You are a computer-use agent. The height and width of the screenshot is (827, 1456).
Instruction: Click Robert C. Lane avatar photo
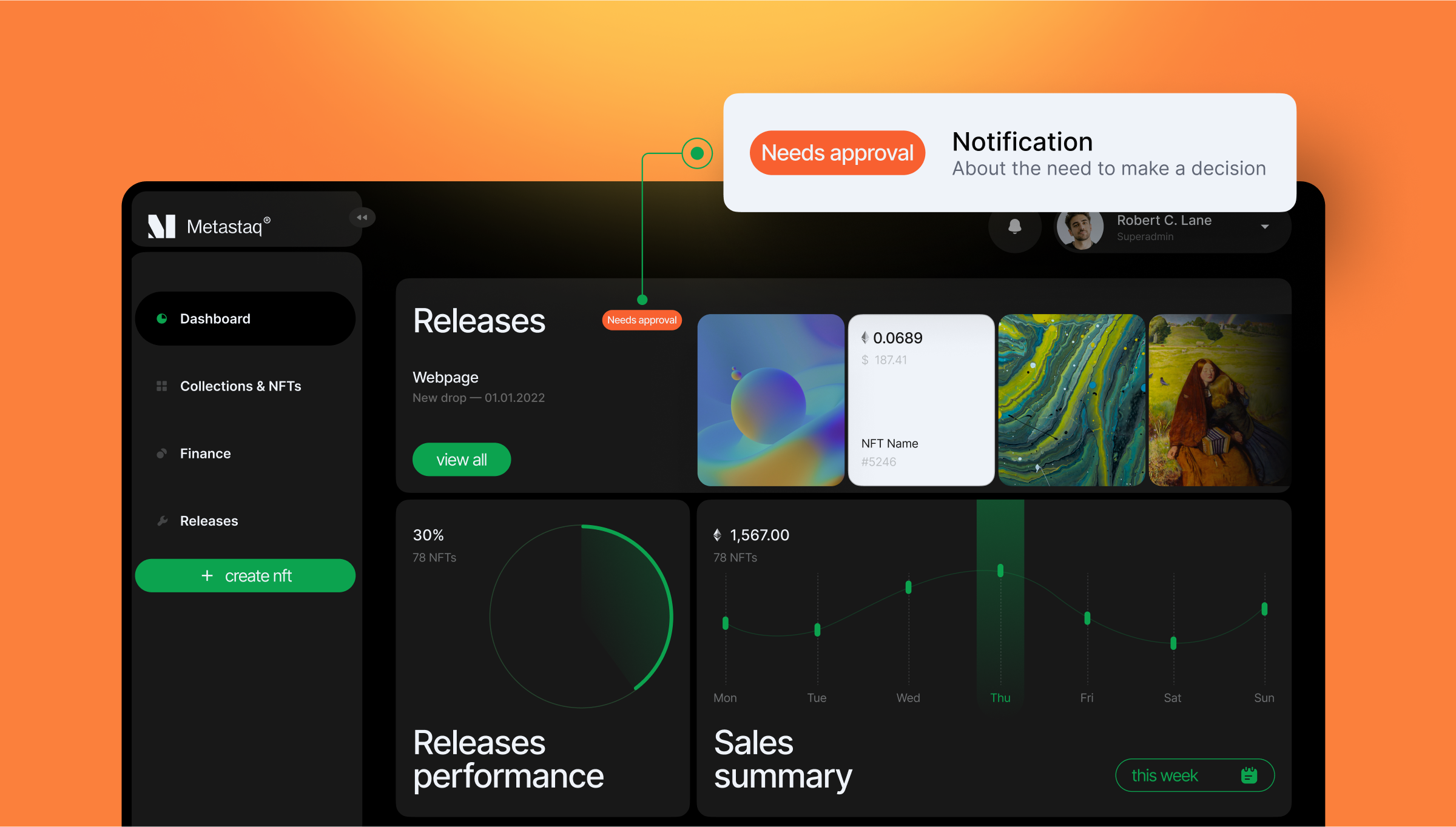pyautogui.click(x=1080, y=229)
